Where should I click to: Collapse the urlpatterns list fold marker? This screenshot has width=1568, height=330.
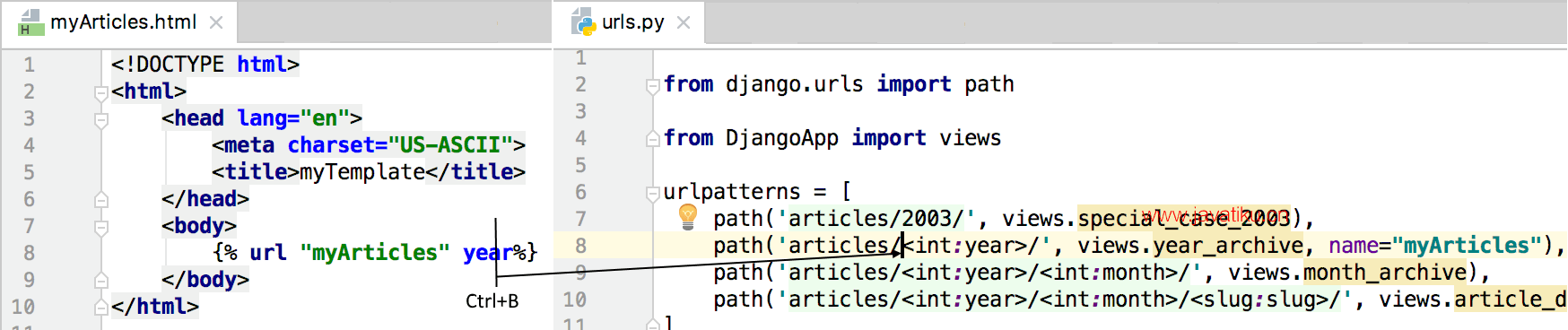pyautogui.click(x=653, y=193)
